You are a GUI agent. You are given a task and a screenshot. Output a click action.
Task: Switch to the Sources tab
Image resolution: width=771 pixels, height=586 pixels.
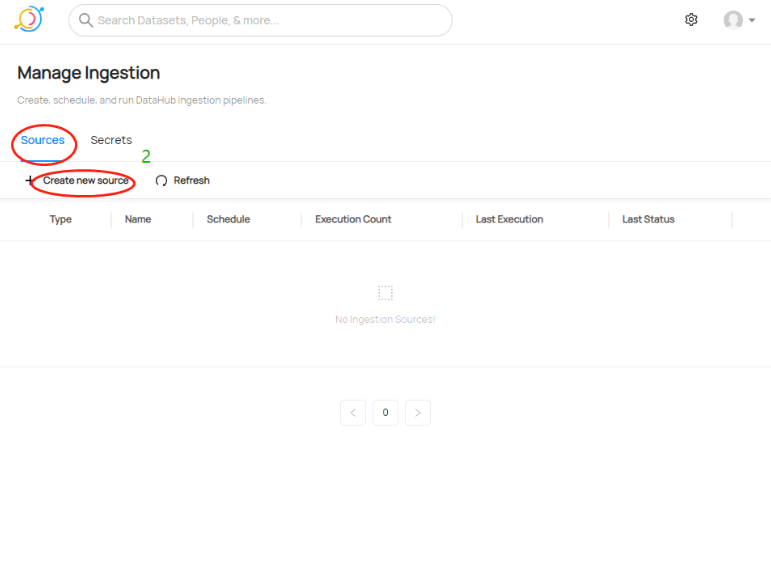(43, 141)
